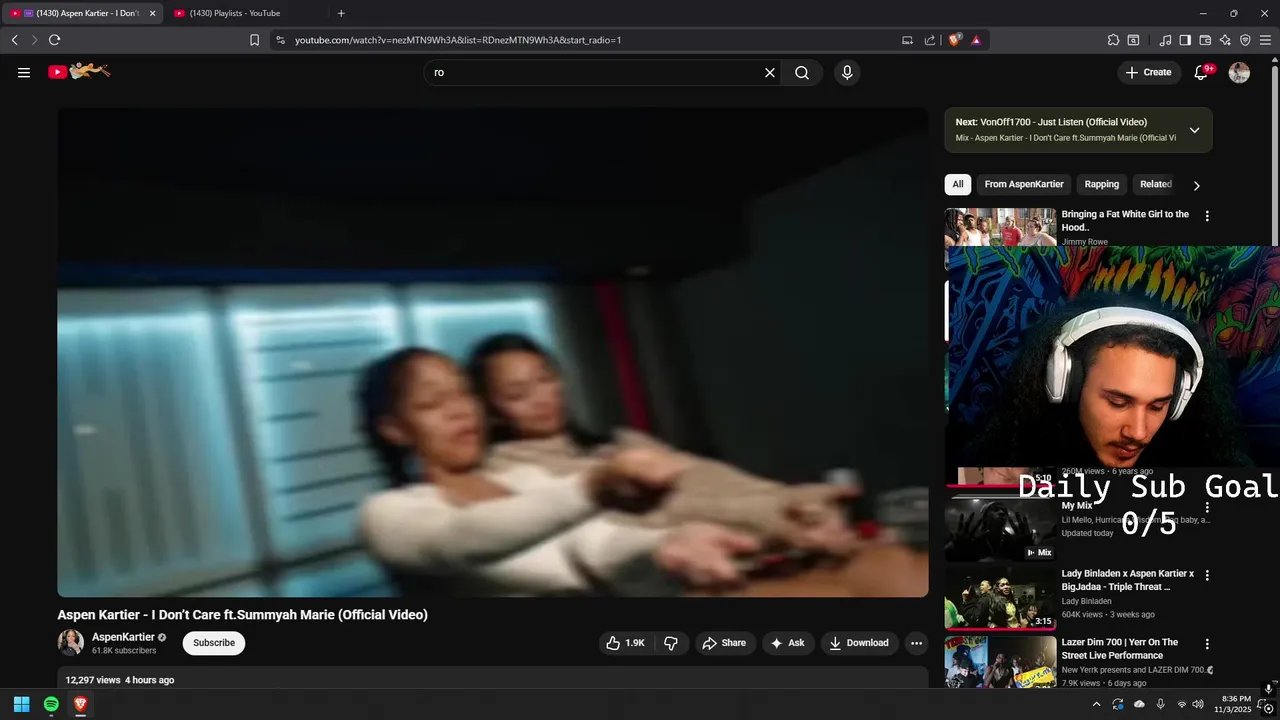1280x720 pixels.
Task: Open a new browser tab
Action: [x=341, y=13]
